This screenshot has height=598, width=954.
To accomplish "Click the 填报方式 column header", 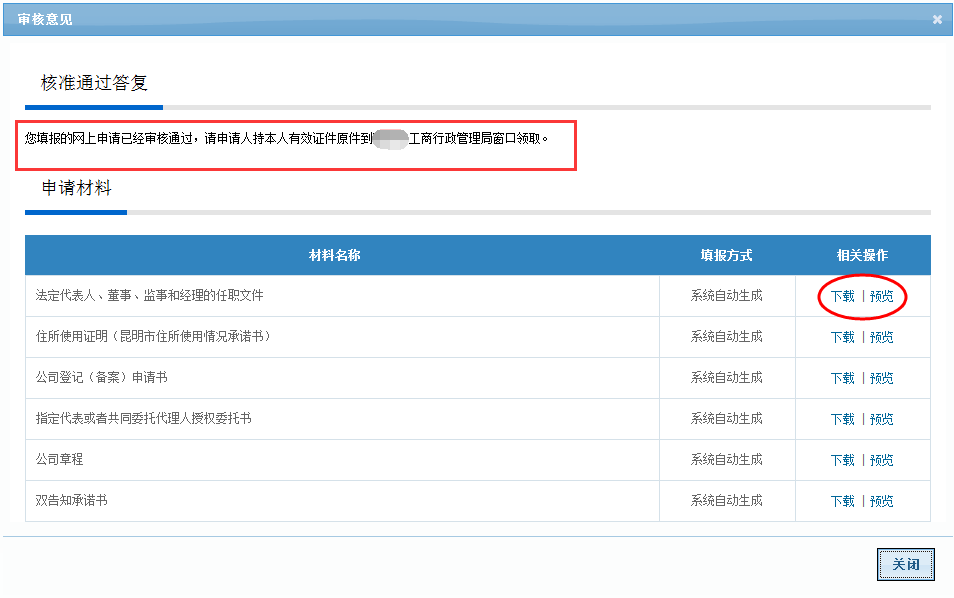I will coord(726,256).
